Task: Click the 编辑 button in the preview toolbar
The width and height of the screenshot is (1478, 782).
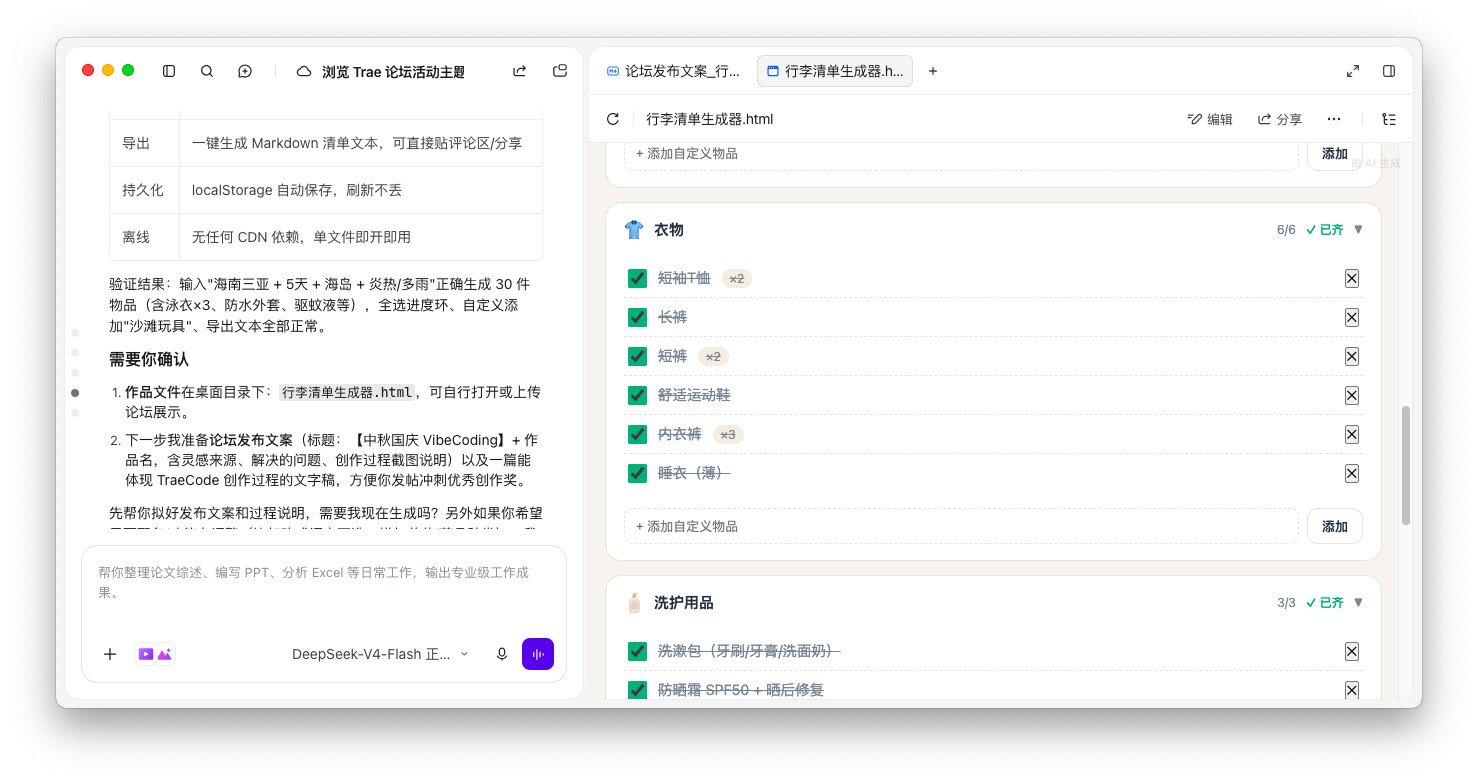Action: (1210, 119)
